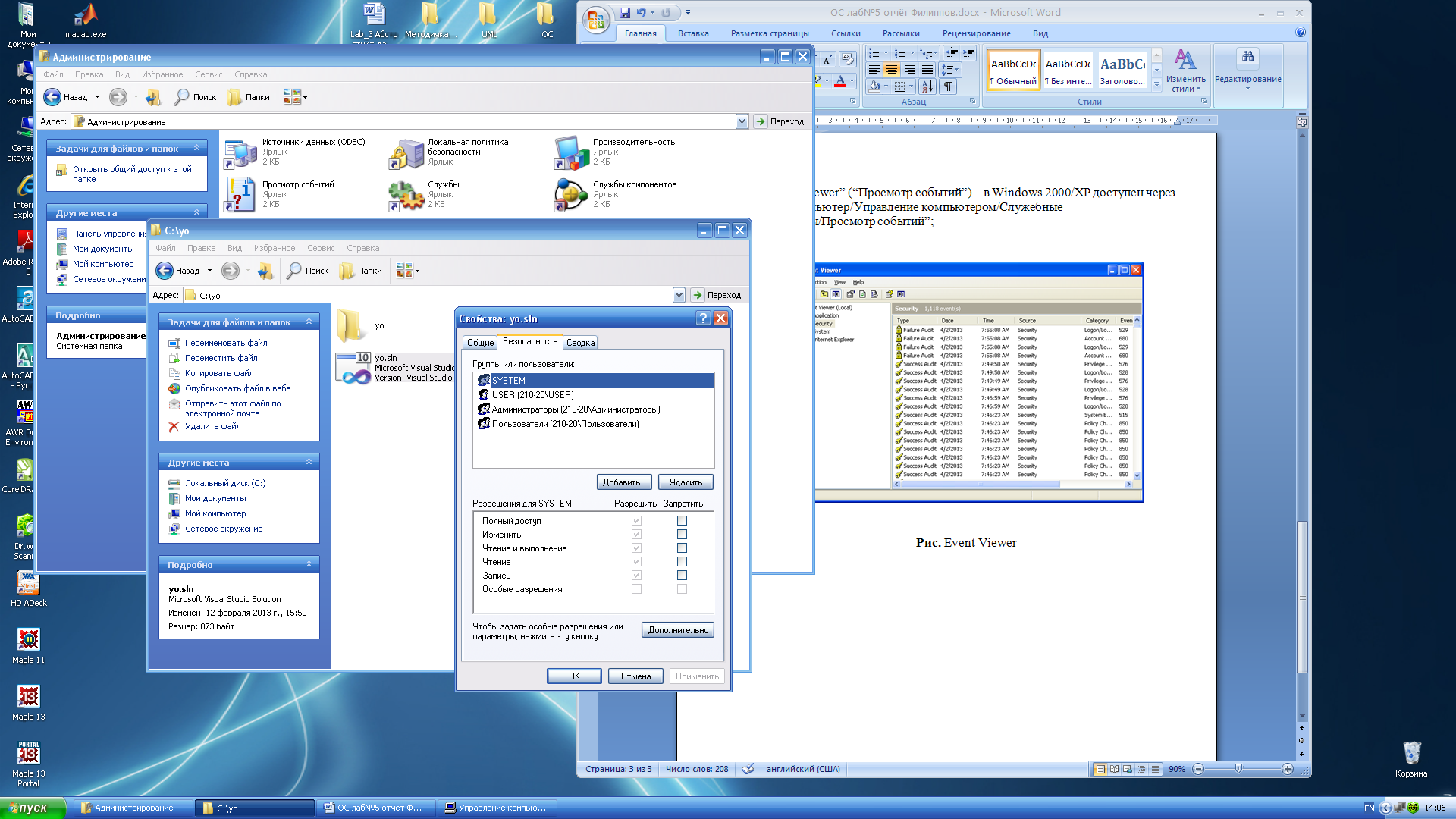Image resolution: width=1456 pixels, height=819 pixels.
Task: Check Запретить for Запись
Action: pos(682,576)
